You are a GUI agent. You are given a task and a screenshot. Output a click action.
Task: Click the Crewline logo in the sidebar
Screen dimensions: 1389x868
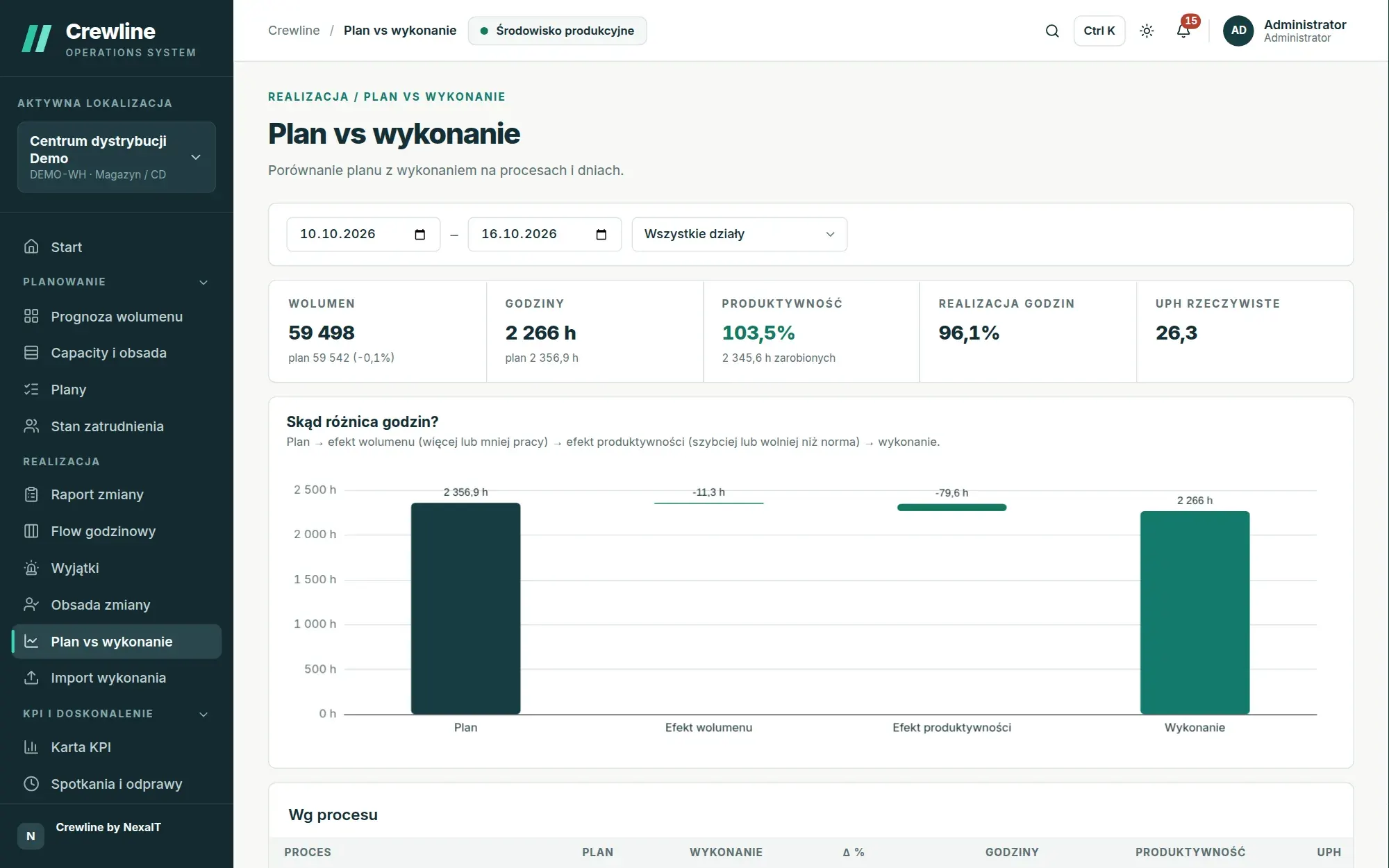point(109,38)
